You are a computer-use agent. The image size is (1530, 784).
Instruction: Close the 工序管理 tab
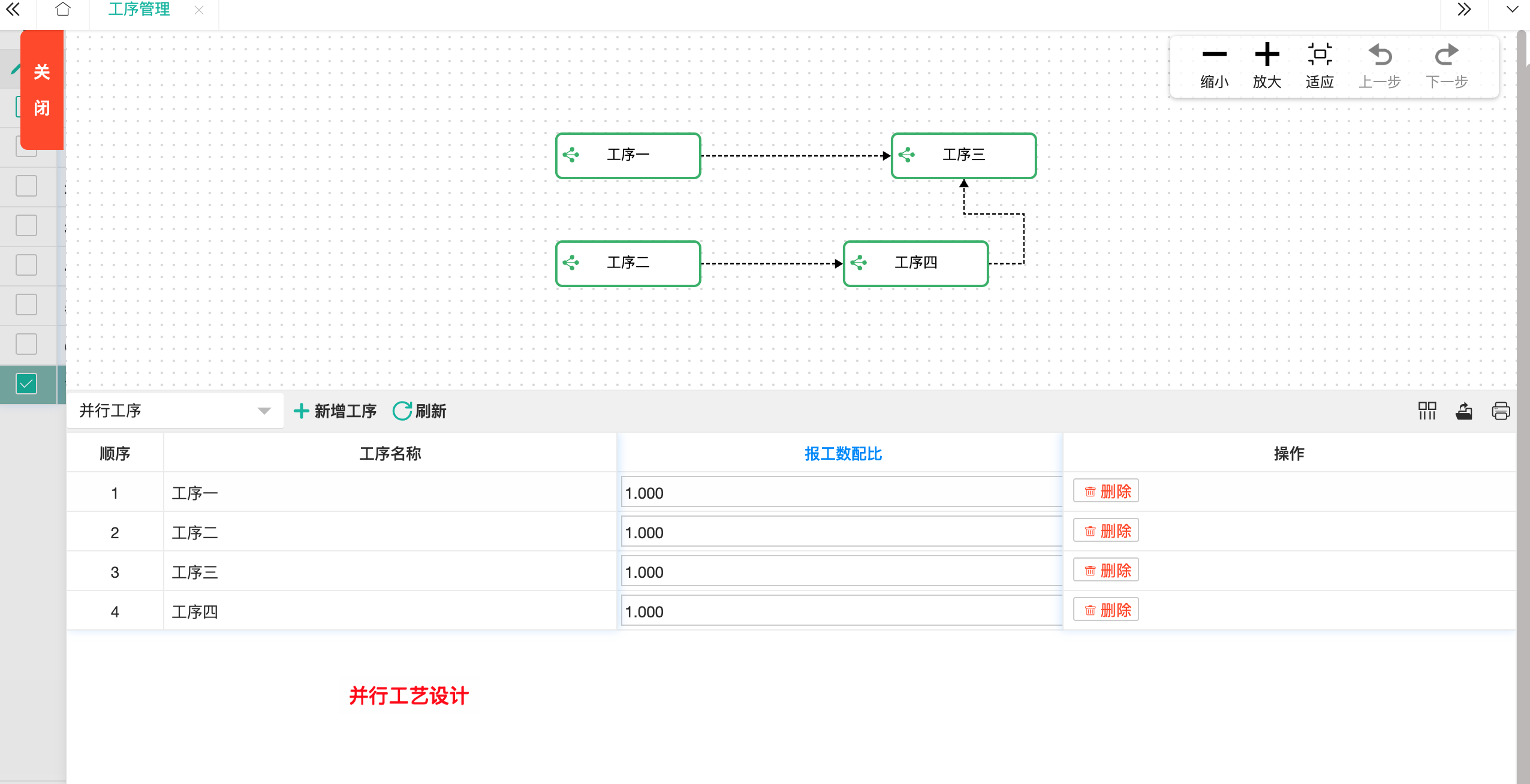pos(199,10)
